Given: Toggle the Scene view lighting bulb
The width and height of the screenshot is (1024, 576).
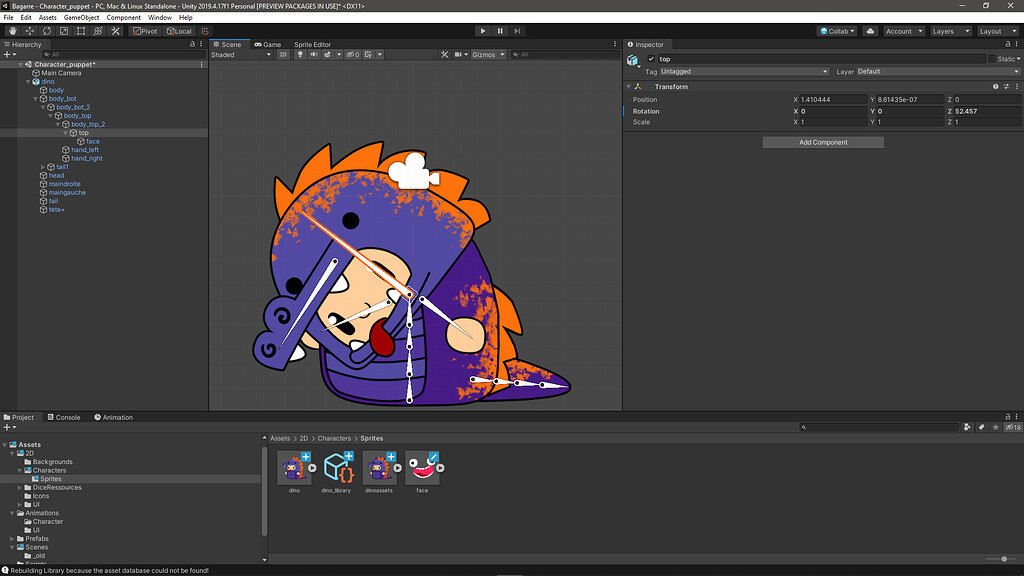Looking at the screenshot, I should pyautogui.click(x=300, y=55).
